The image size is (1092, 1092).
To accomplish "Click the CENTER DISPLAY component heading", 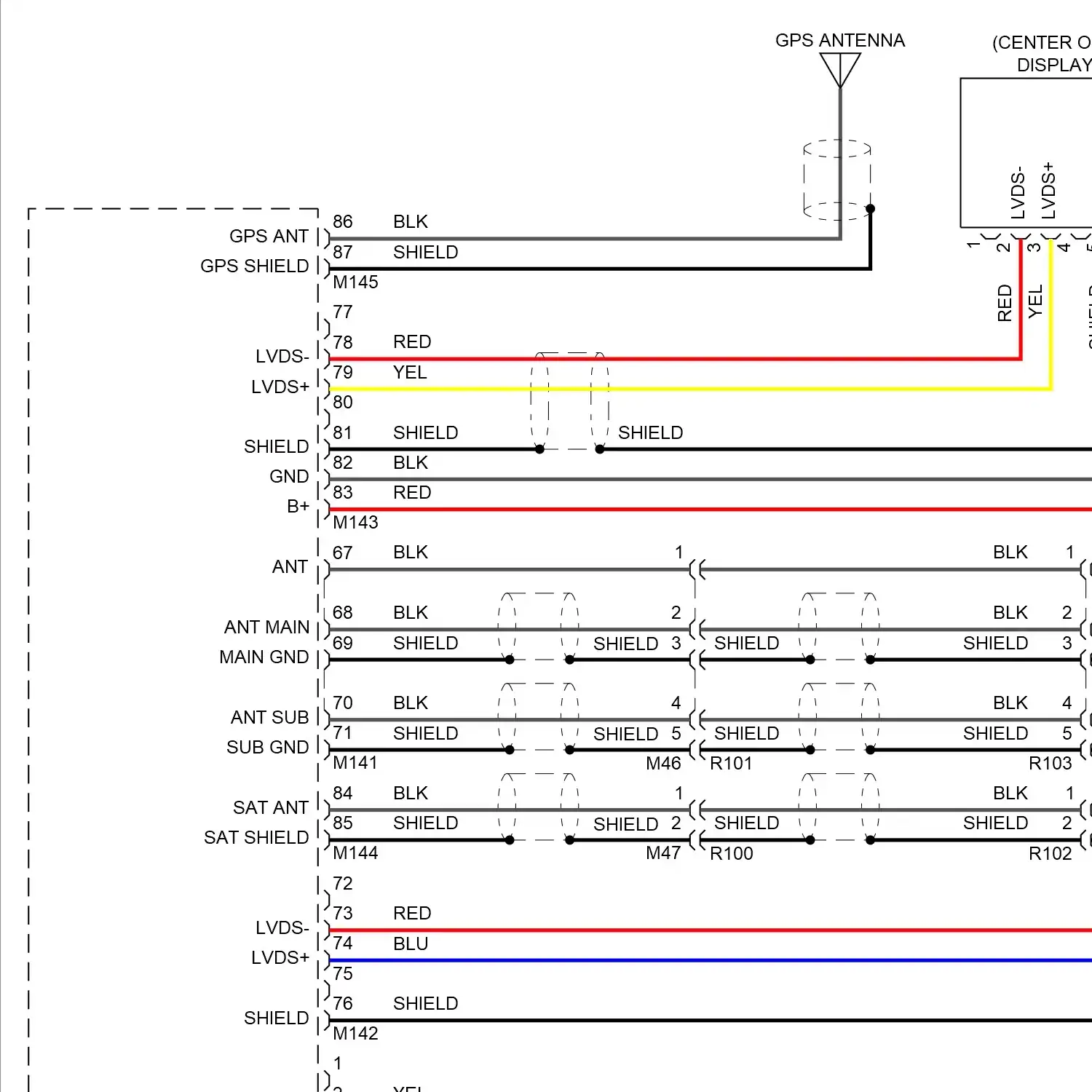I will (1042, 53).
